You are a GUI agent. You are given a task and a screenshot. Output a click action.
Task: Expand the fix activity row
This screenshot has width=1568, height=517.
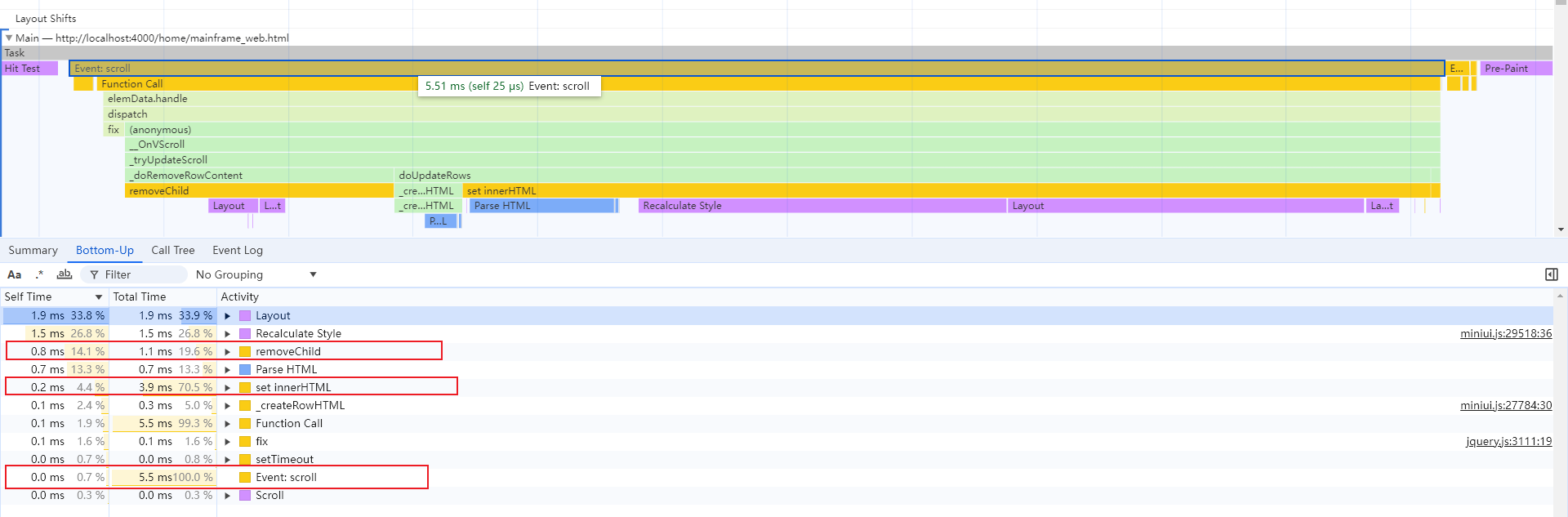click(228, 442)
